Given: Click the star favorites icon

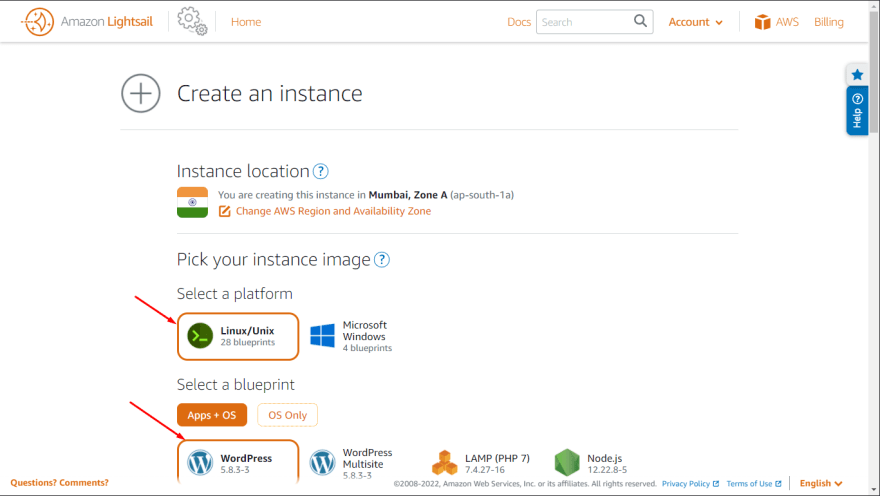Looking at the screenshot, I should (x=857, y=75).
